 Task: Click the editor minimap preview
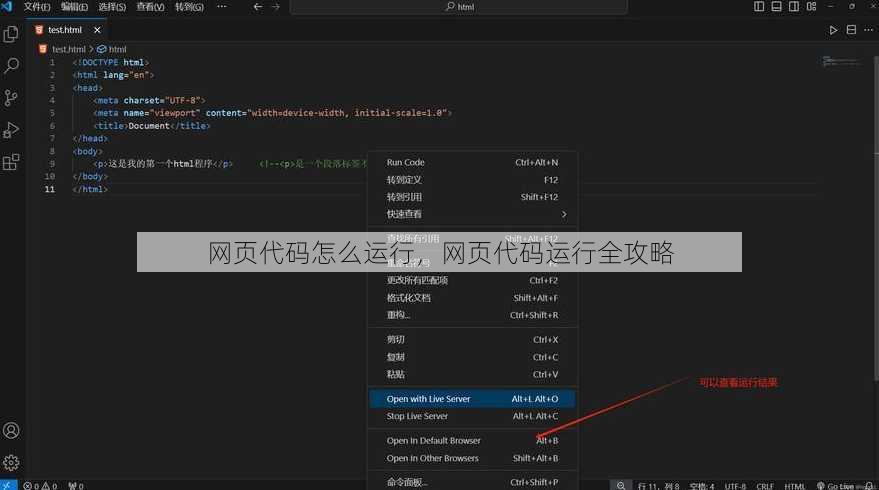(x=841, y=61)
